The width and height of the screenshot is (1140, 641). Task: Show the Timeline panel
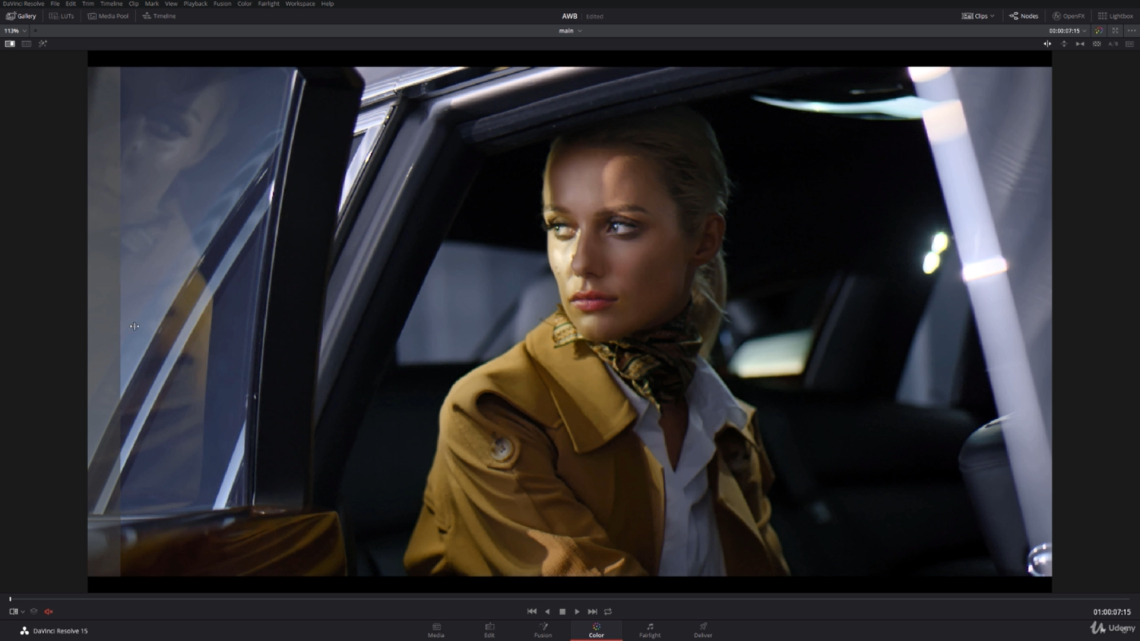point(157,15)
